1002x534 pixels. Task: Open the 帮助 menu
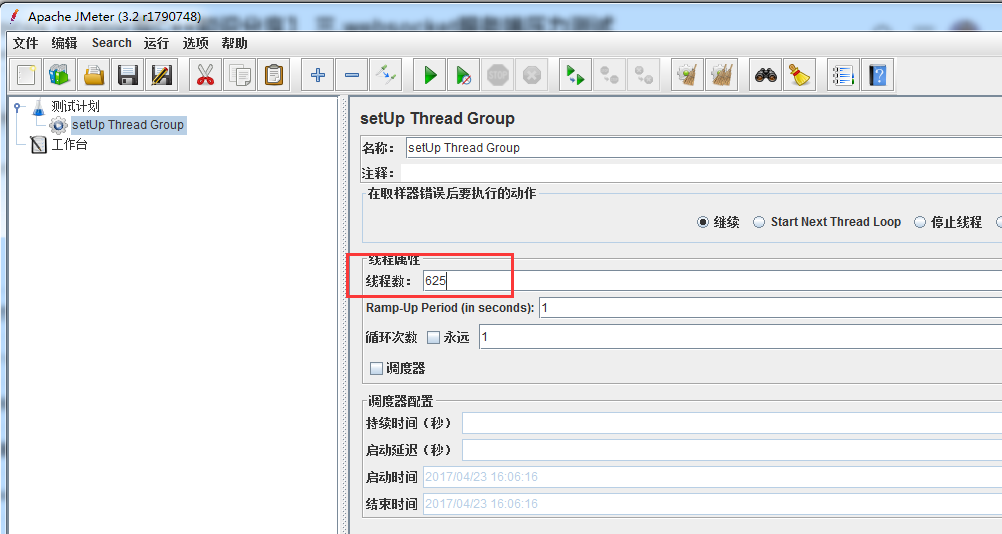(x=235, y=43)
